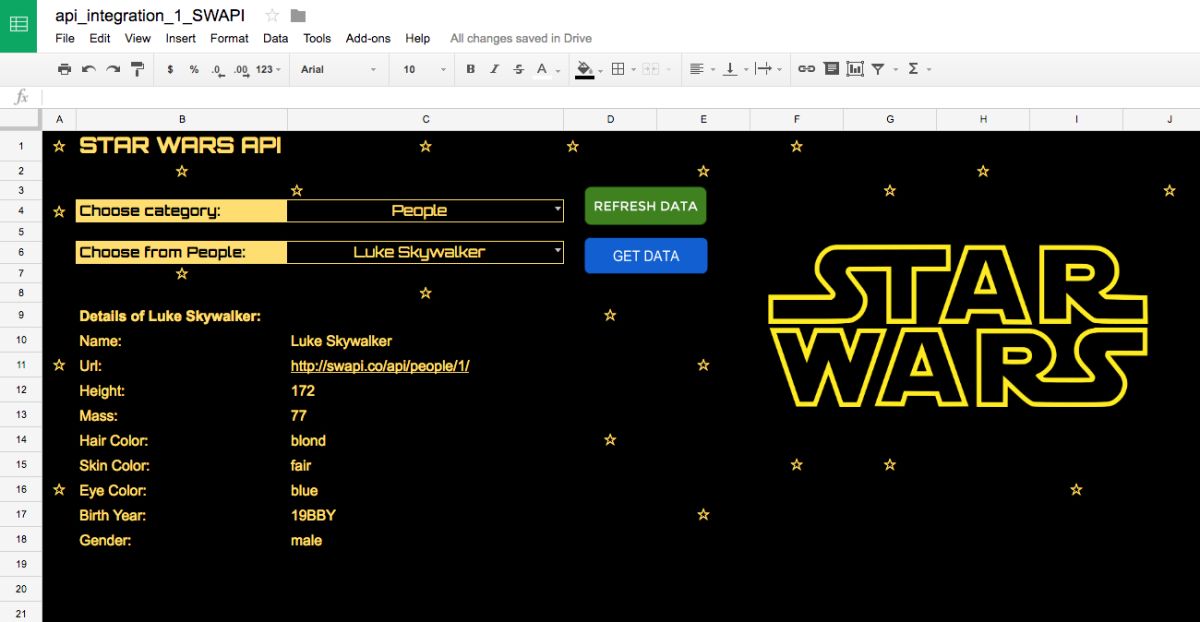Image resolution: width=1200 pixels, height=622 pixels.
Task: Click 'All changes saved in Drive' status
Action: click(x=521, y=38)
